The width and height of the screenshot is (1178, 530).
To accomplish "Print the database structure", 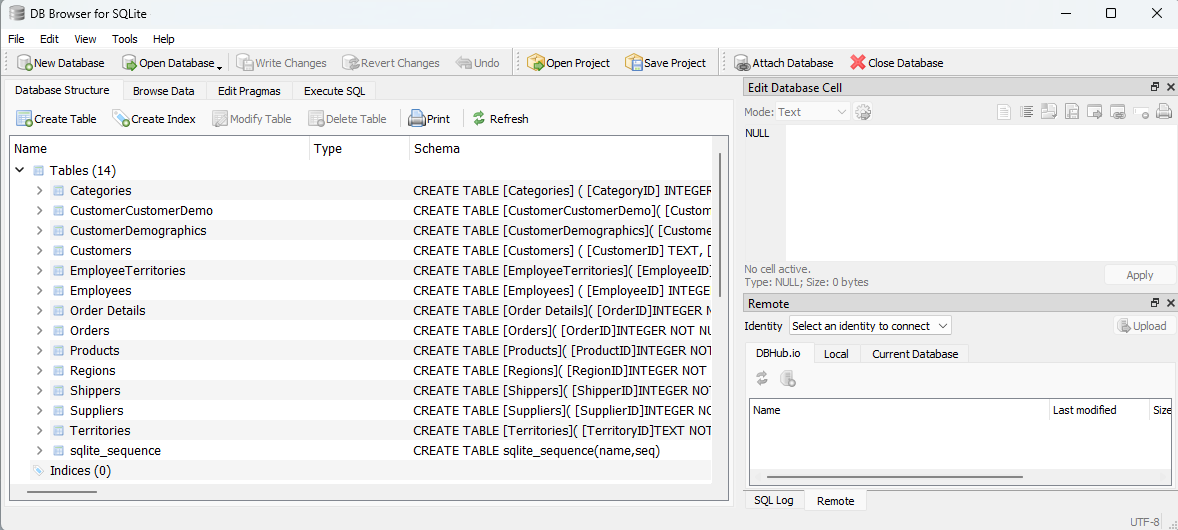I will click(417, 119).
